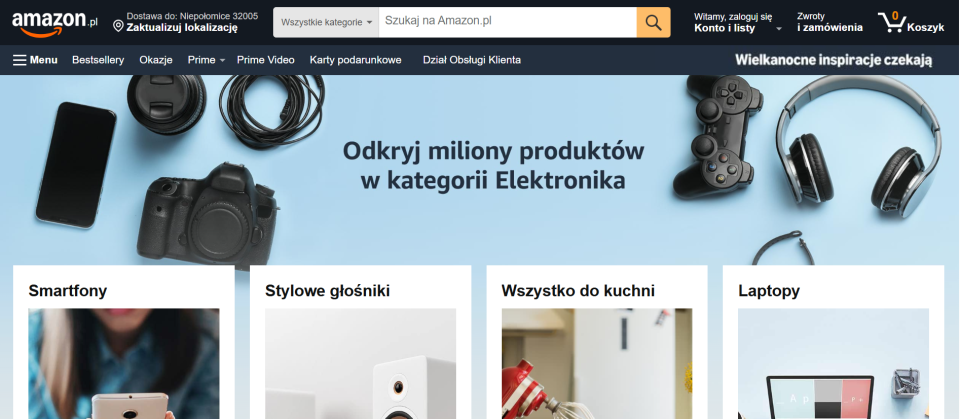This screenshot has width=960, height=419.
Task: Click the Amazon.pl logo
Action: 54,23
